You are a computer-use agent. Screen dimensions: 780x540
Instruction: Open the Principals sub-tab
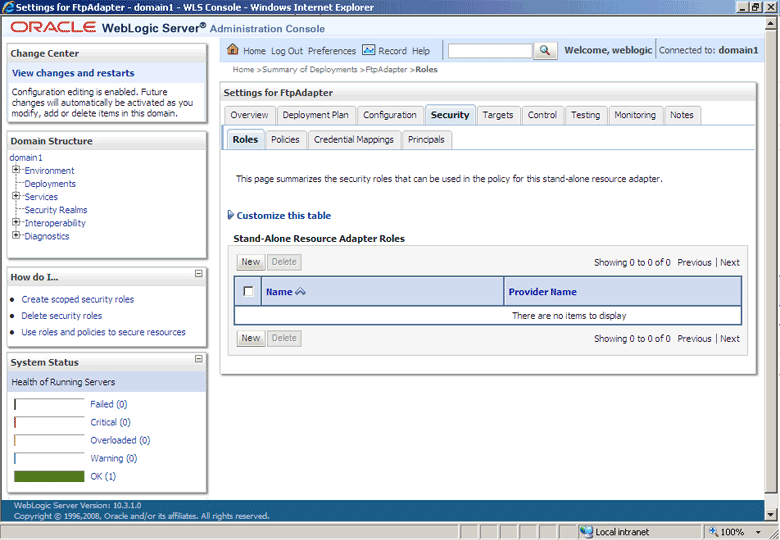[x=426, y=140]
